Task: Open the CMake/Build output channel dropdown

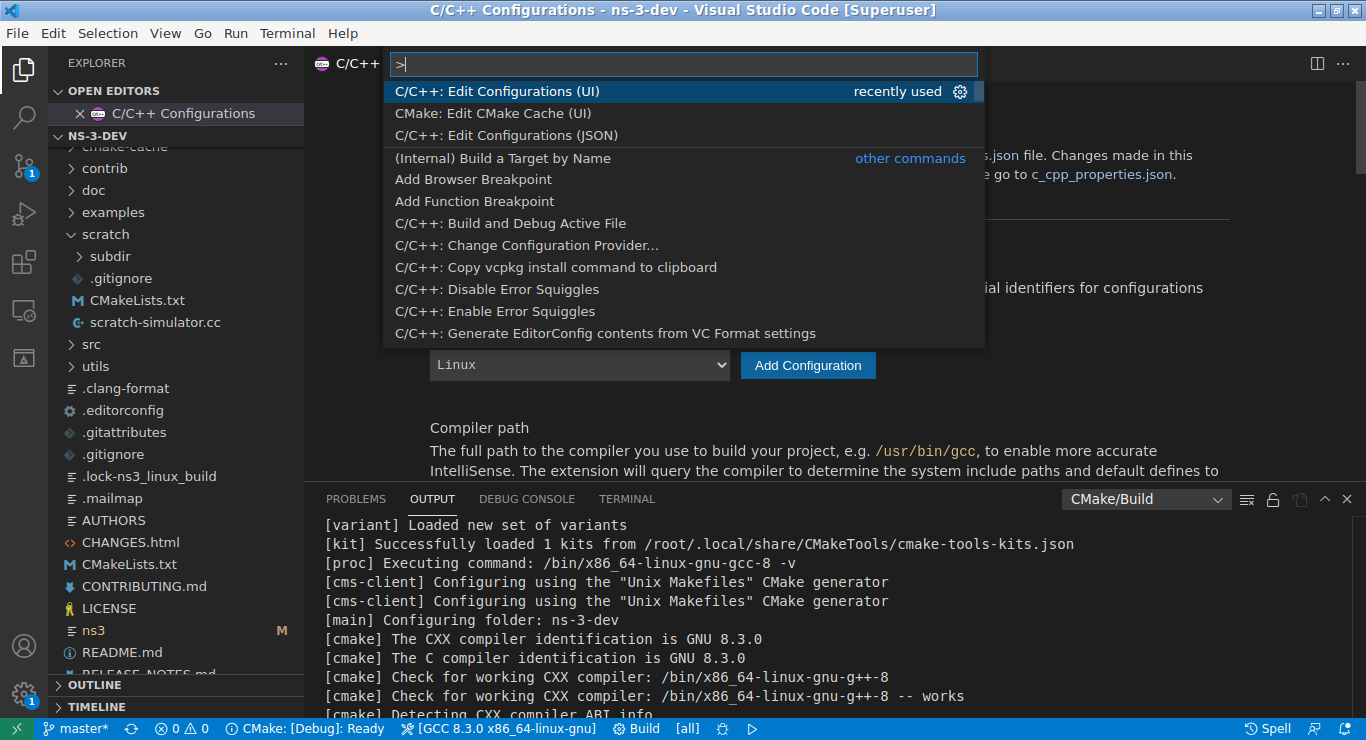Action: [1146, 499]
